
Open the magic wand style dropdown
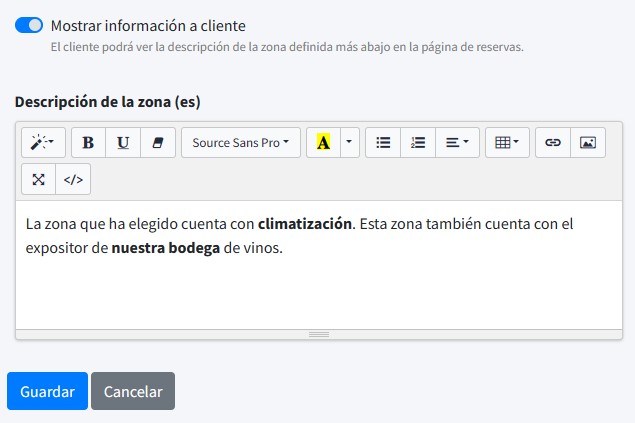coord(44,143)
